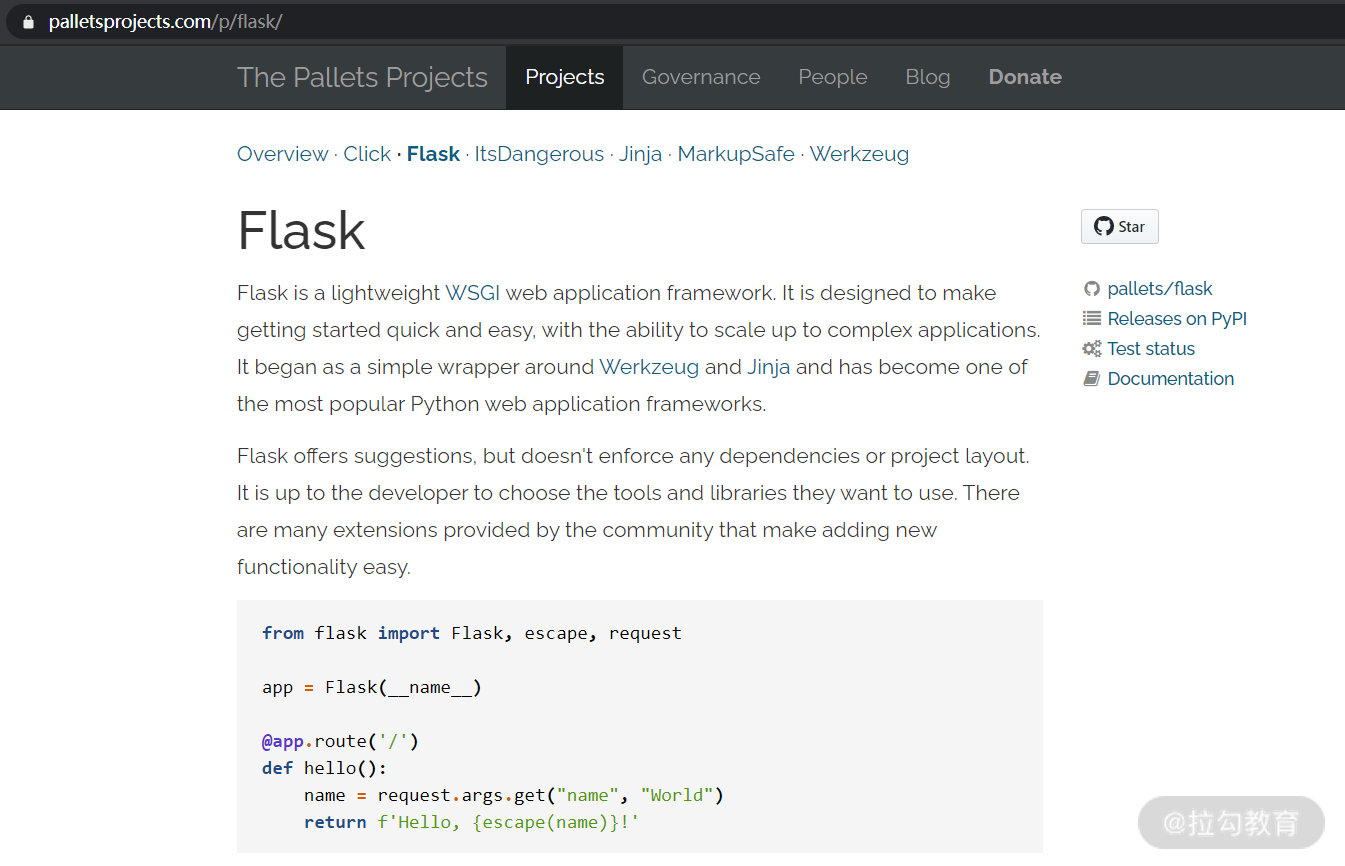Open the MarkupSafe project page
The width and height of the screenshot is (1345, 866).
(736, 154)
